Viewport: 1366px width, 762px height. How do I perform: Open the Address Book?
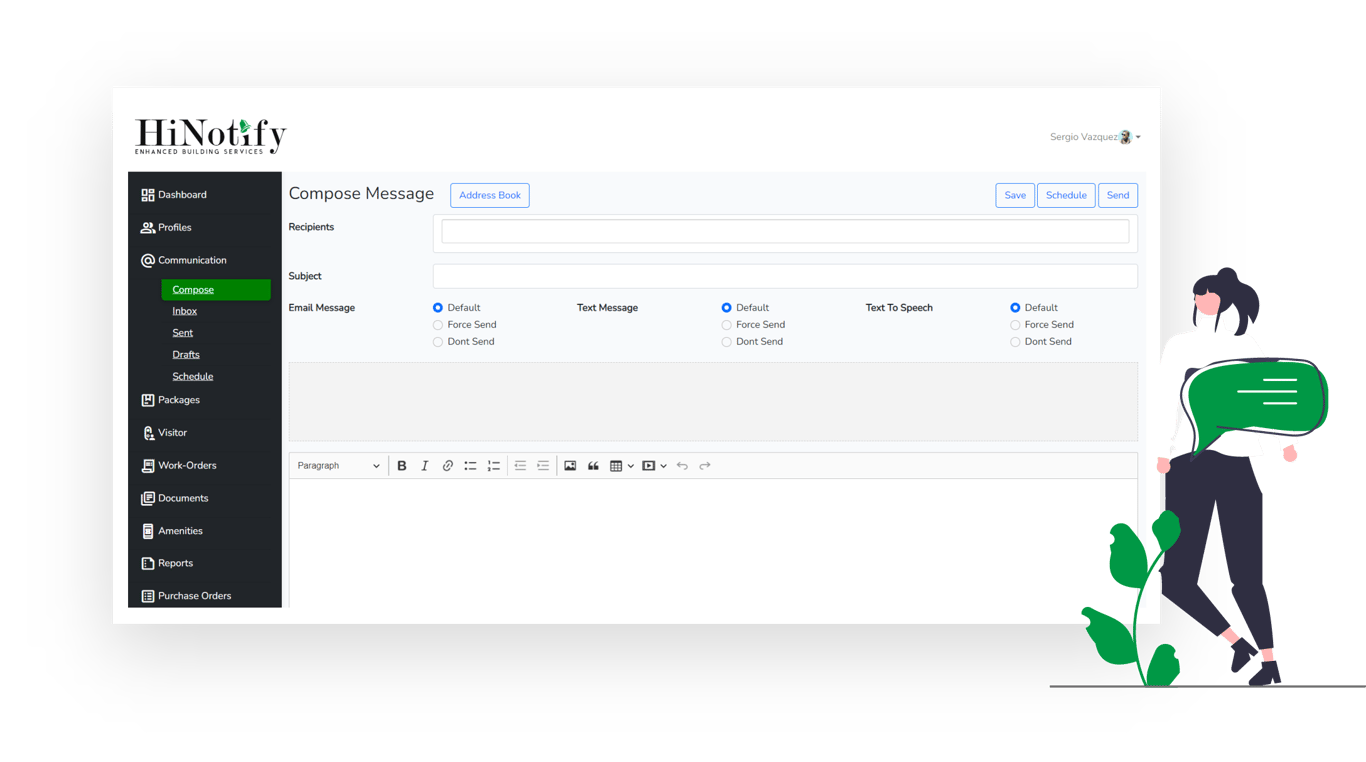click(x=490, y=195)
